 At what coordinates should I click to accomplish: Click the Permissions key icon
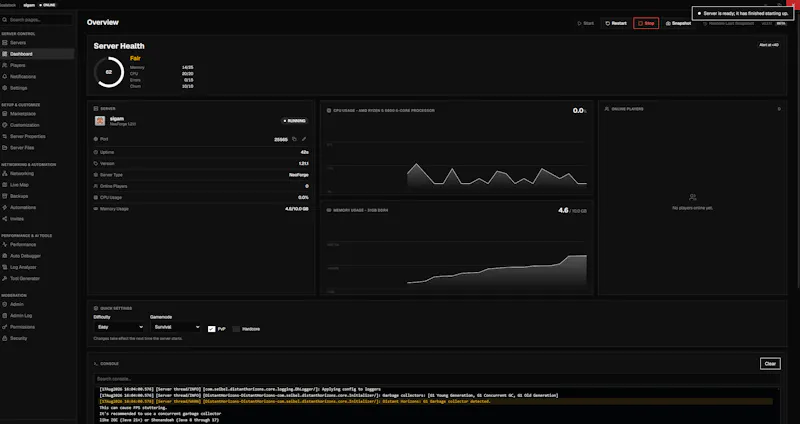(x=5, y=327)
